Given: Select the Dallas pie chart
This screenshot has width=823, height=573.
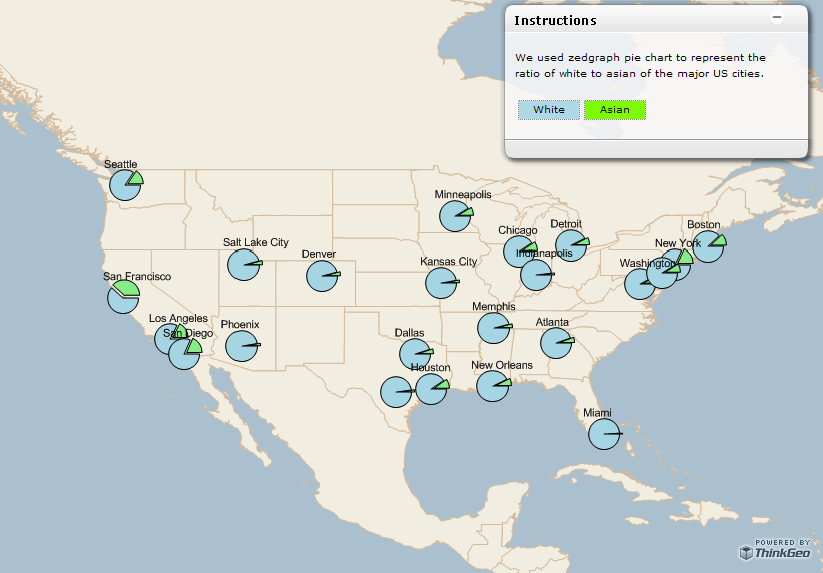Looking at the screenshot, I should 416,354.
